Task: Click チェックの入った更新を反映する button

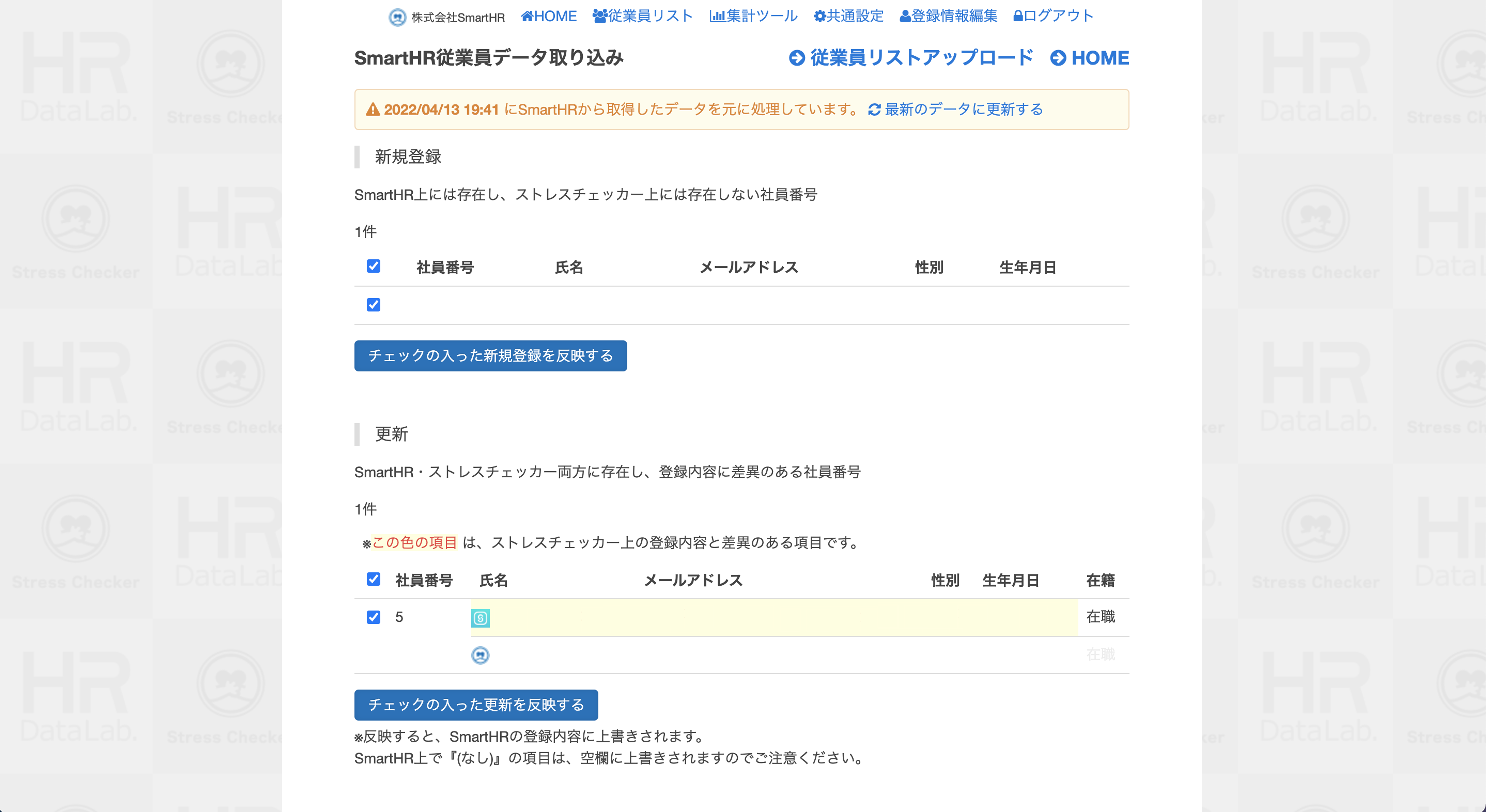Action: coord(476,705)
